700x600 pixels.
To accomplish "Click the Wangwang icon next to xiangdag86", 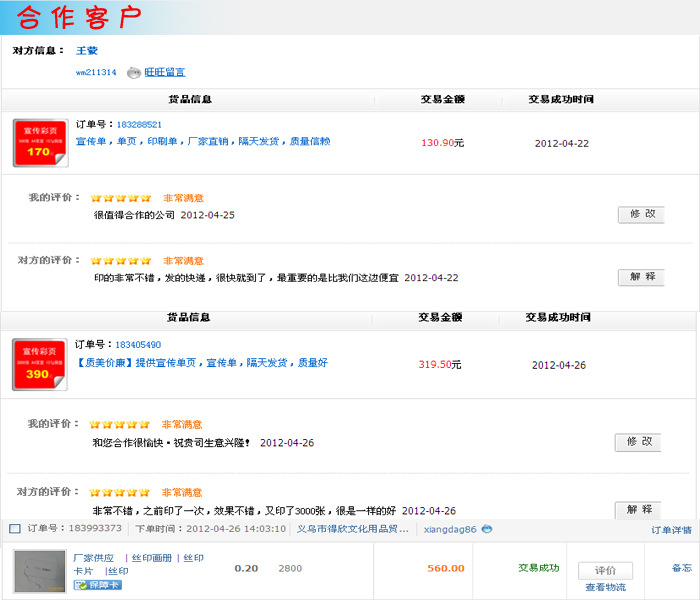I will pos(487,529).
